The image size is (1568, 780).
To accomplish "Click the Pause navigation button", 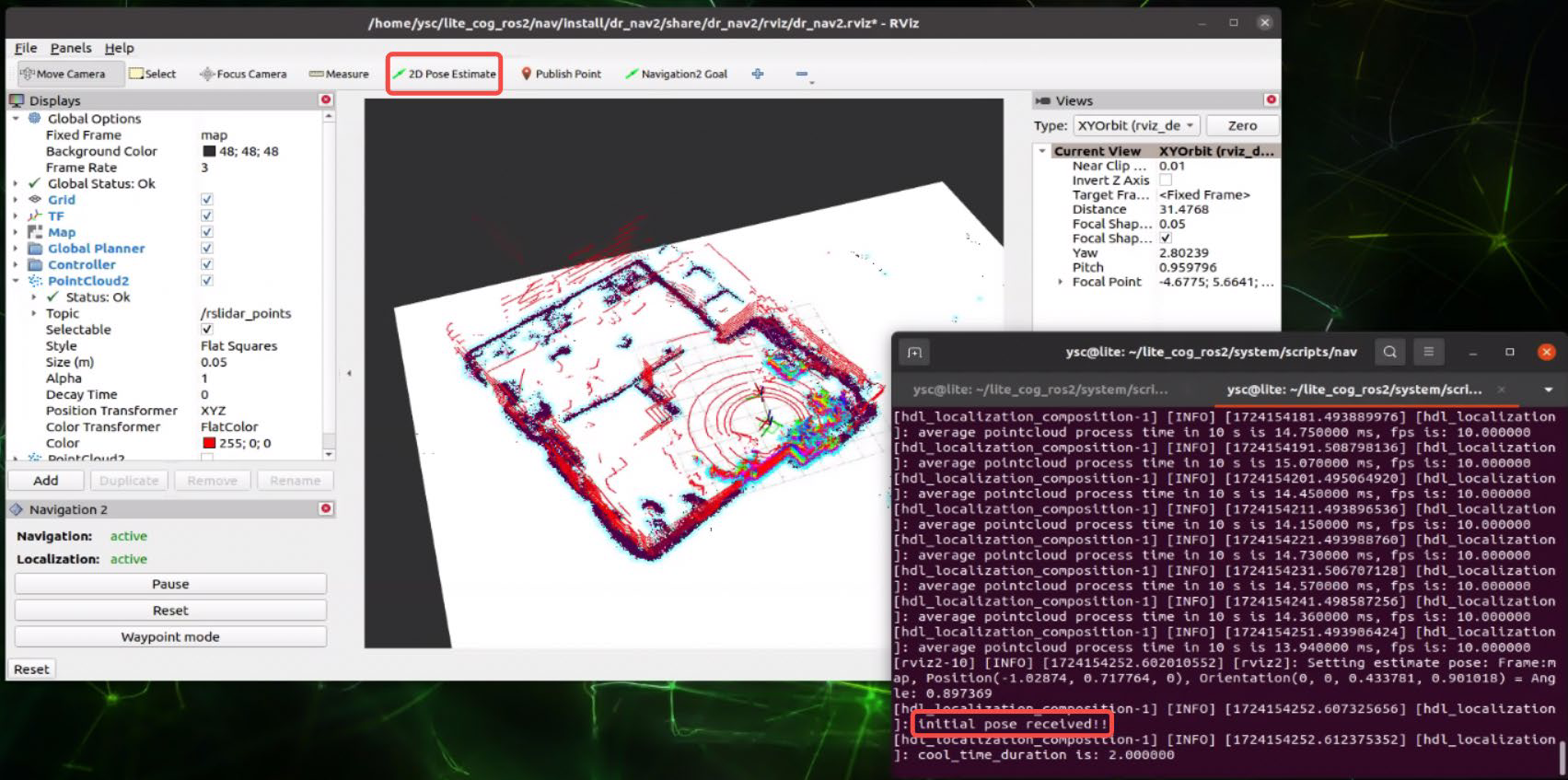I will tap(170, 584).
